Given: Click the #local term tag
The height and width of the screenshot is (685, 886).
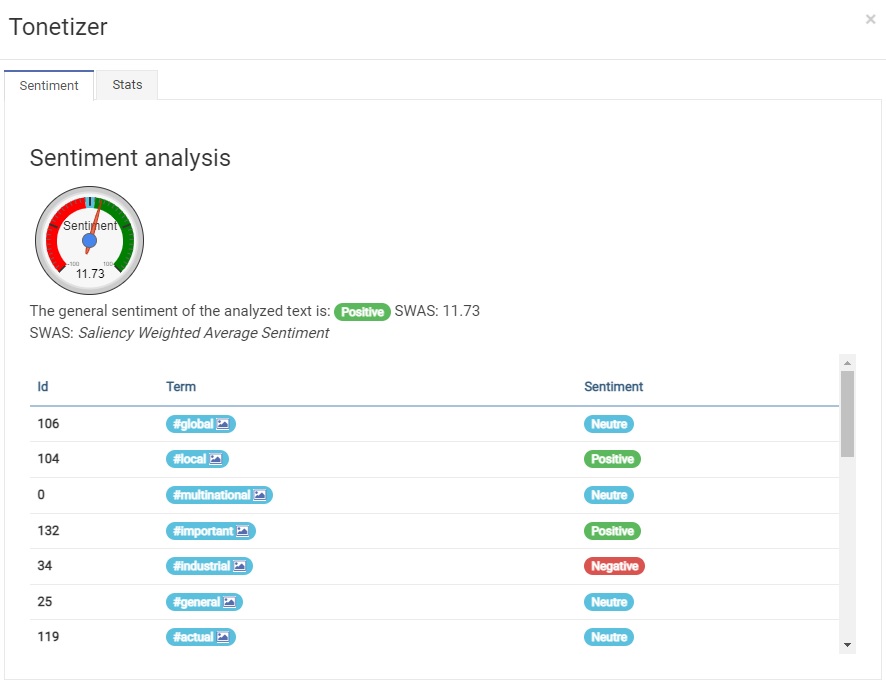Looking at the screenshot, I should point(197,459).
